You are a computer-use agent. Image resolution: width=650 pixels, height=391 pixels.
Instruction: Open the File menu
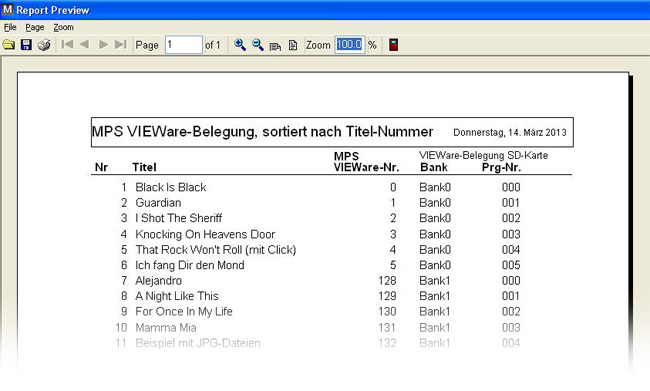pos(10,27)
